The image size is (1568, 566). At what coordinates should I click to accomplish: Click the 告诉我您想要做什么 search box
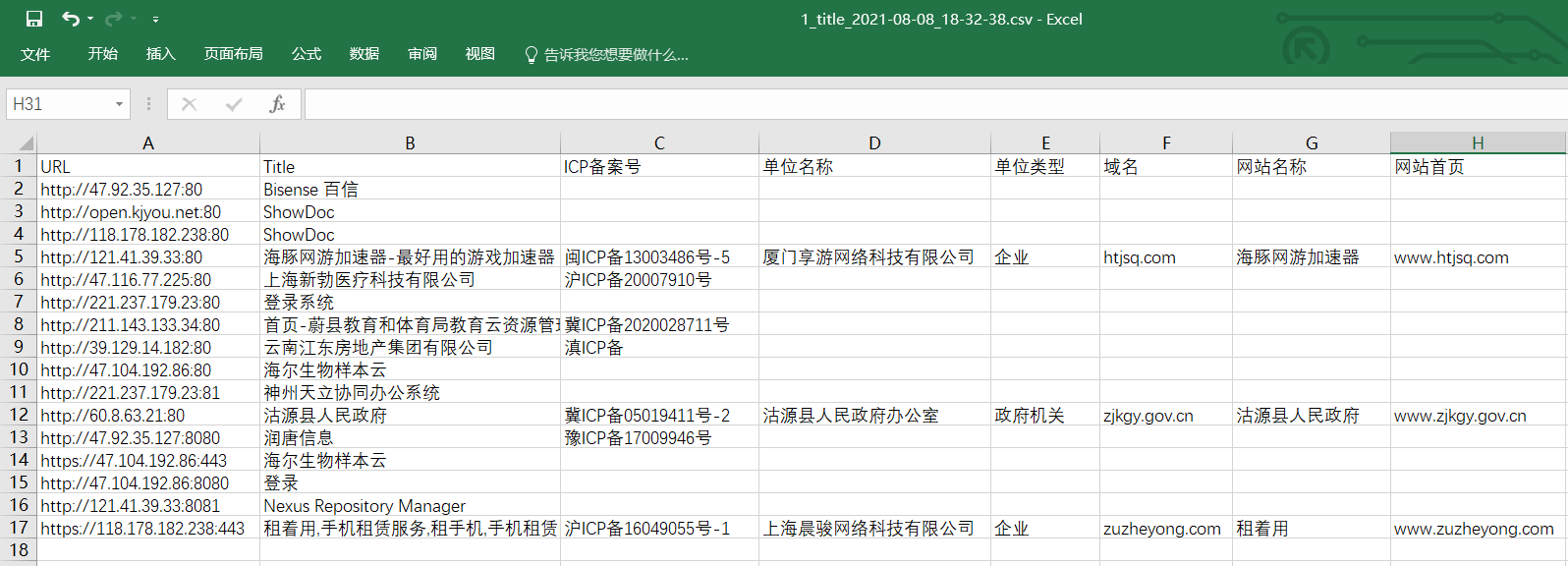tap(616, 55)
